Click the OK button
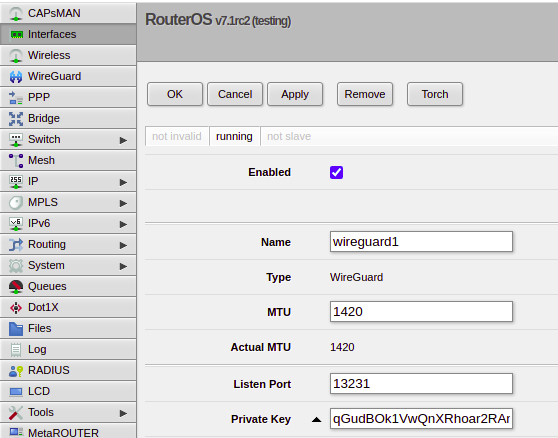Viewport: 558px width, 438px height. [x=175, y=94]
